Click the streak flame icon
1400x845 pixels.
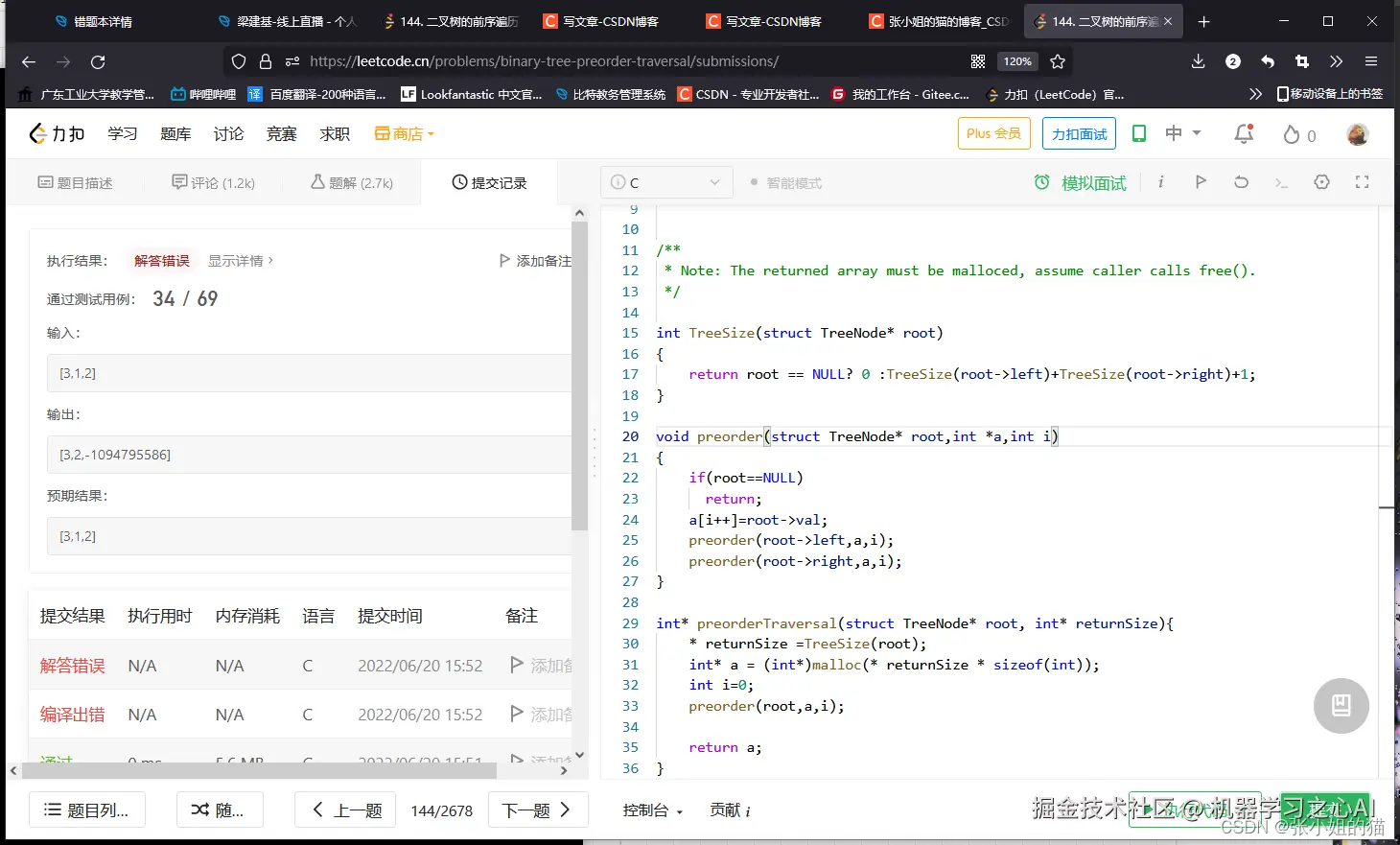coord(1292,135)
